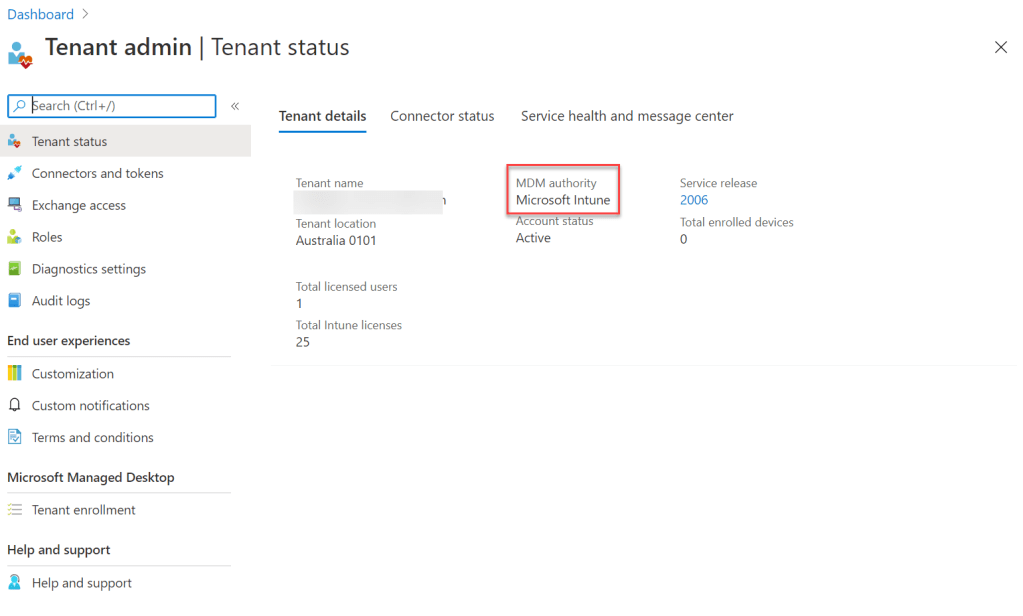Click the Audit logs icon
This screenshot has width=1023, height=616.
click(x=14, y=301)
